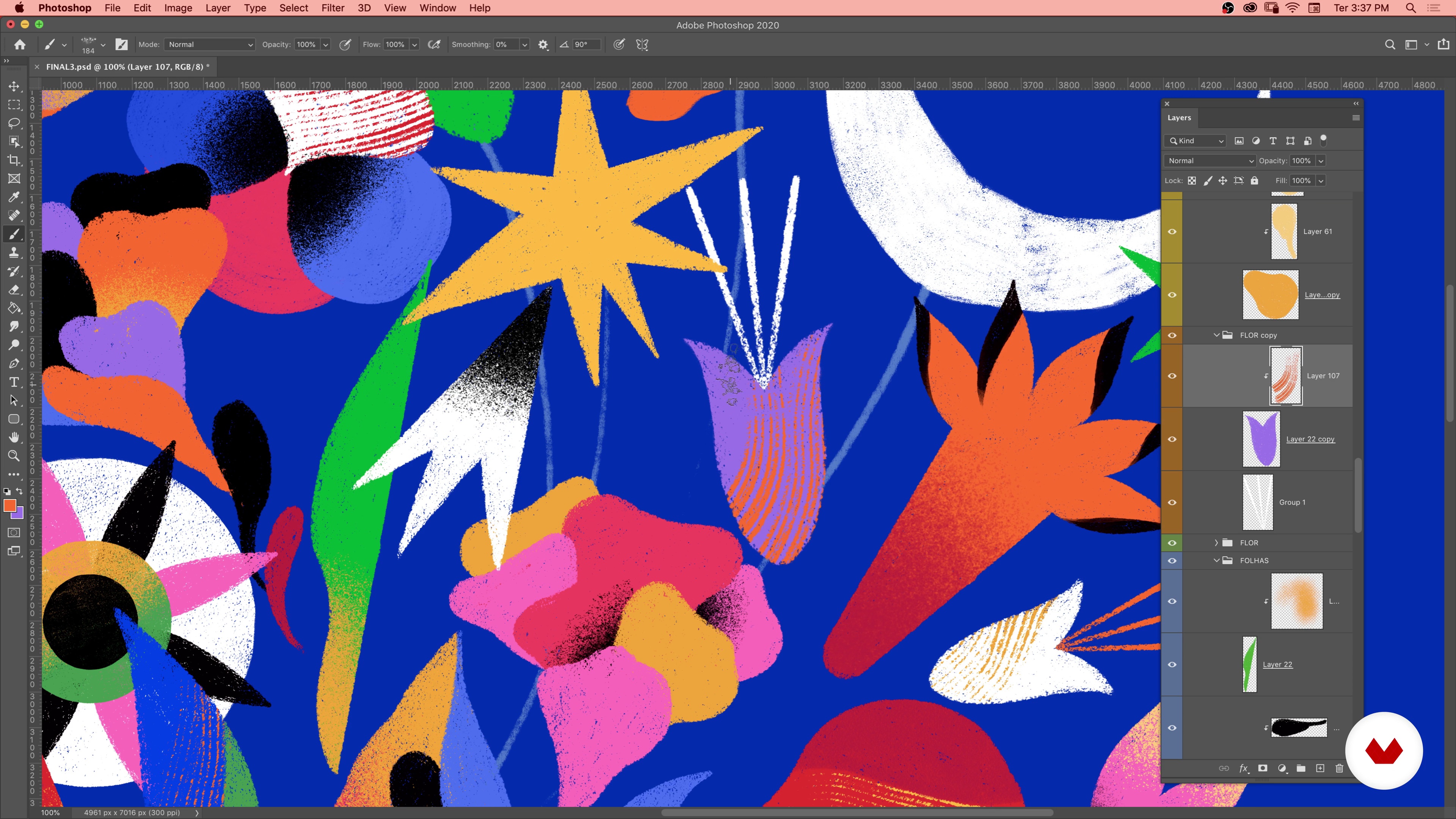Viewport: 1456px width, 819px height.
Task: Select the Type tool
Action: coord(14,382)
